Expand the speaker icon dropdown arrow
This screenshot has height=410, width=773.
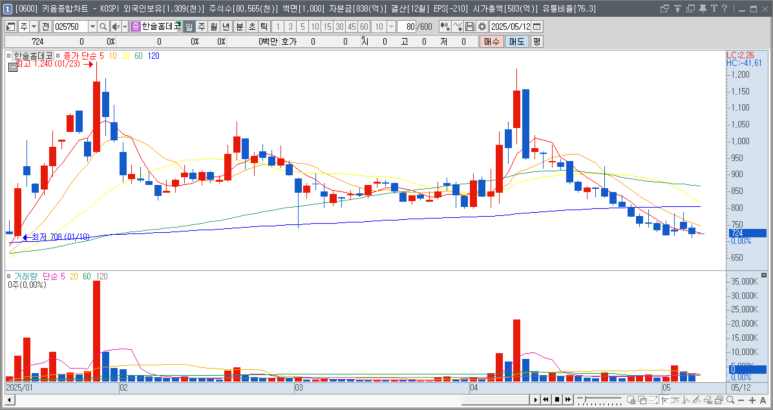coord(125,27)
